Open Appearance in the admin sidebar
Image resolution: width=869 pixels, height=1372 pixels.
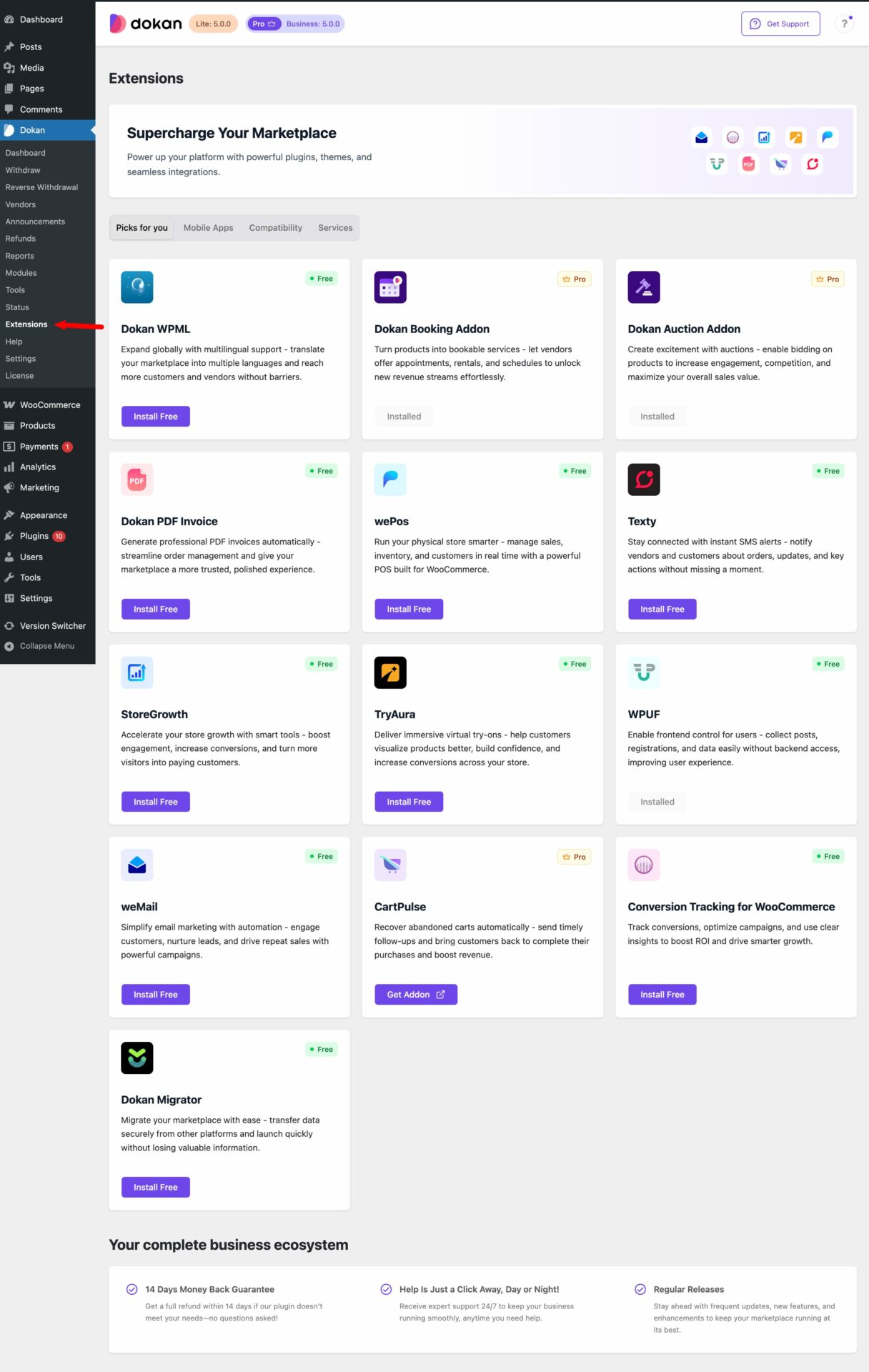pos(47,515)
